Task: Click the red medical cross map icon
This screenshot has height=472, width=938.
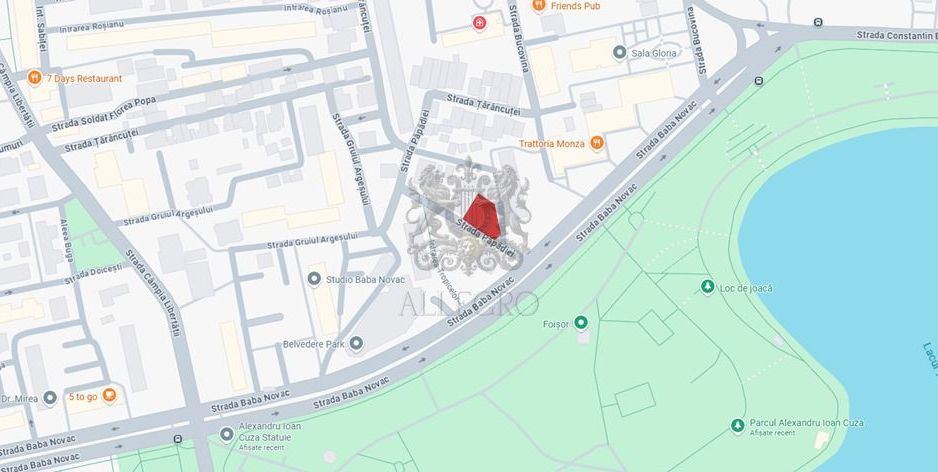Action: click(x=479, y=23)
